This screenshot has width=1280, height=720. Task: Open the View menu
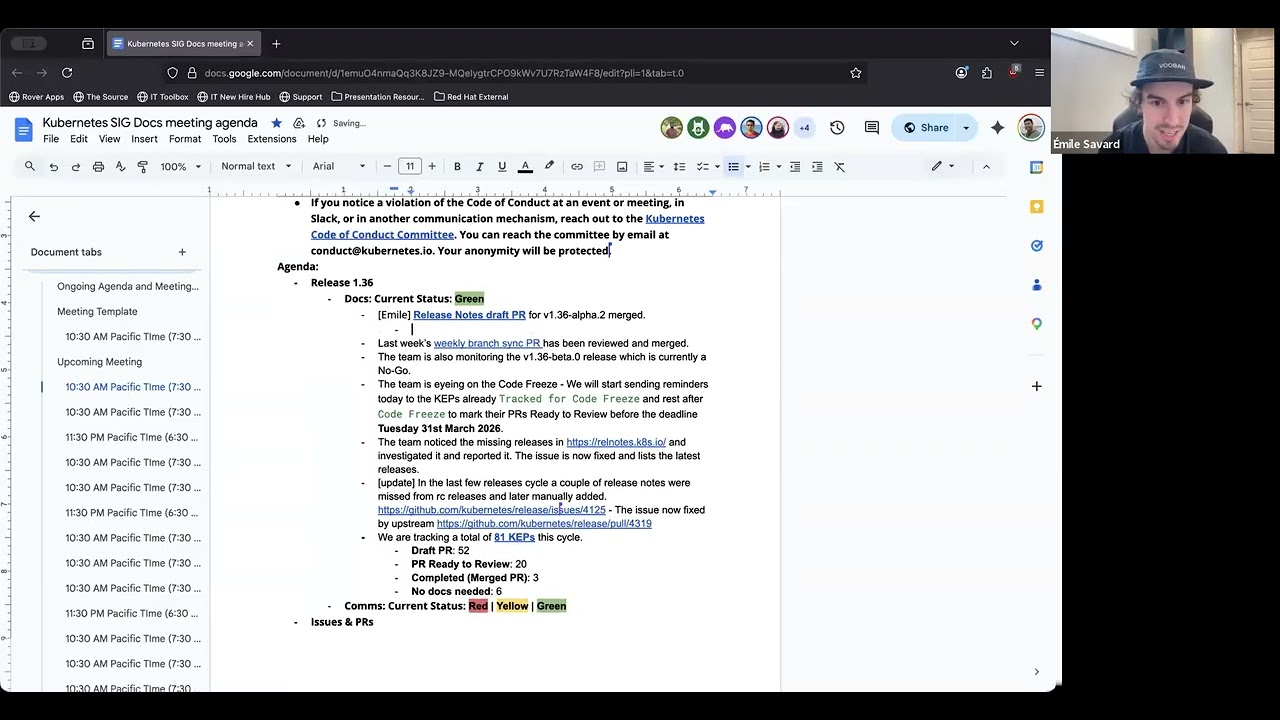tap(110, 139)
